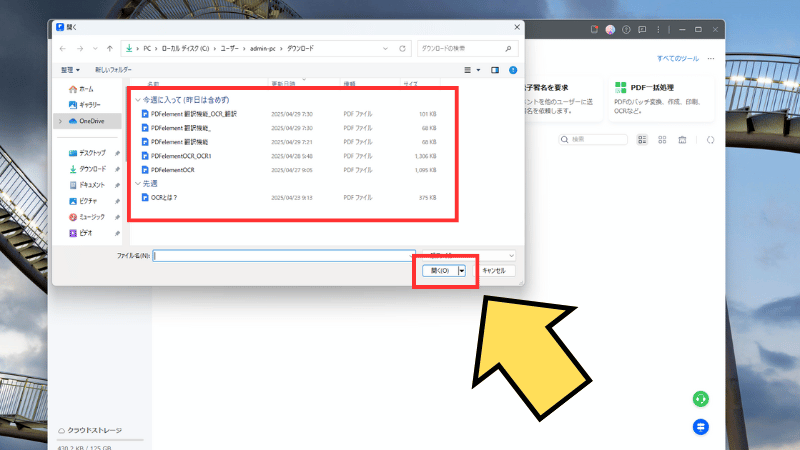Collapse the 先週 group
Image resolution: width=800 pixels, height=450 pixels.
tap(138, 184)
